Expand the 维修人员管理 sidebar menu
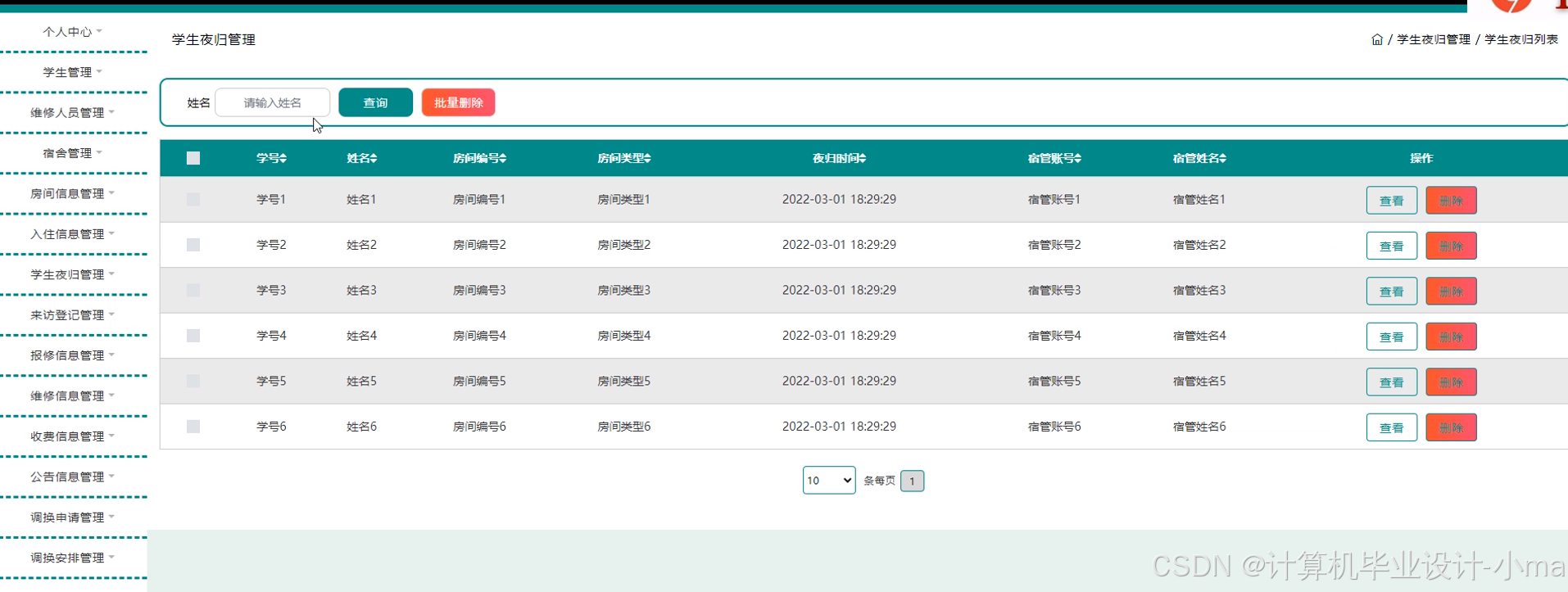Screen dimensions: 1568x592 coord(73,112)
